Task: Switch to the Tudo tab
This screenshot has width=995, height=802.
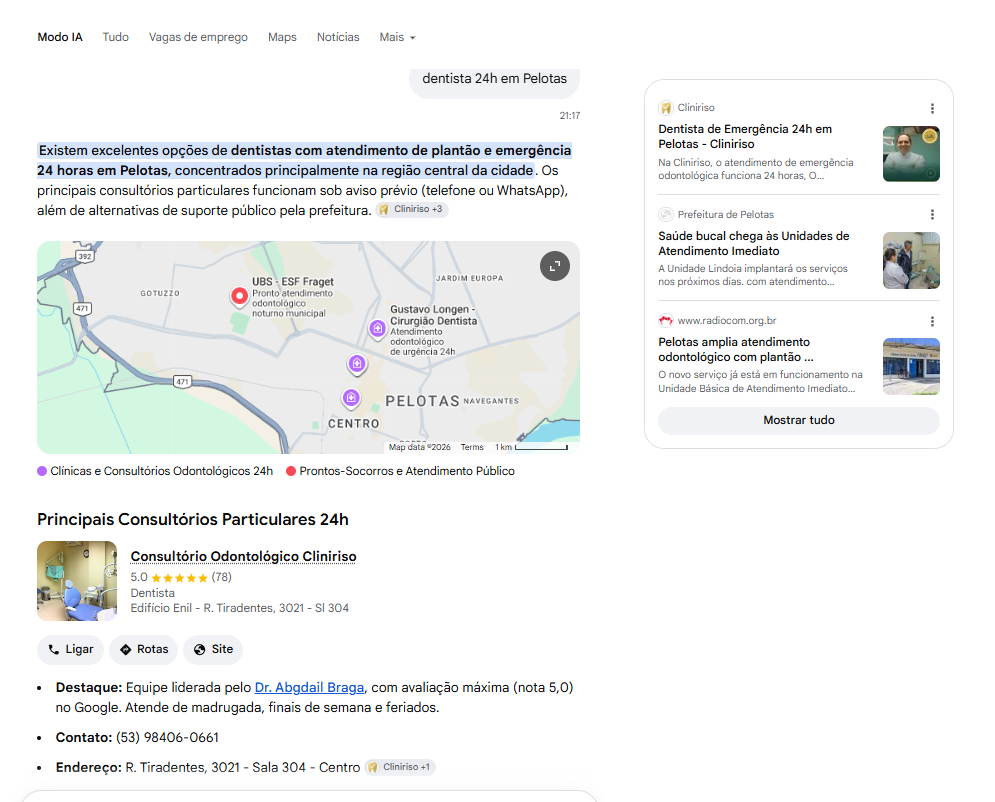Action: point(115,37)
